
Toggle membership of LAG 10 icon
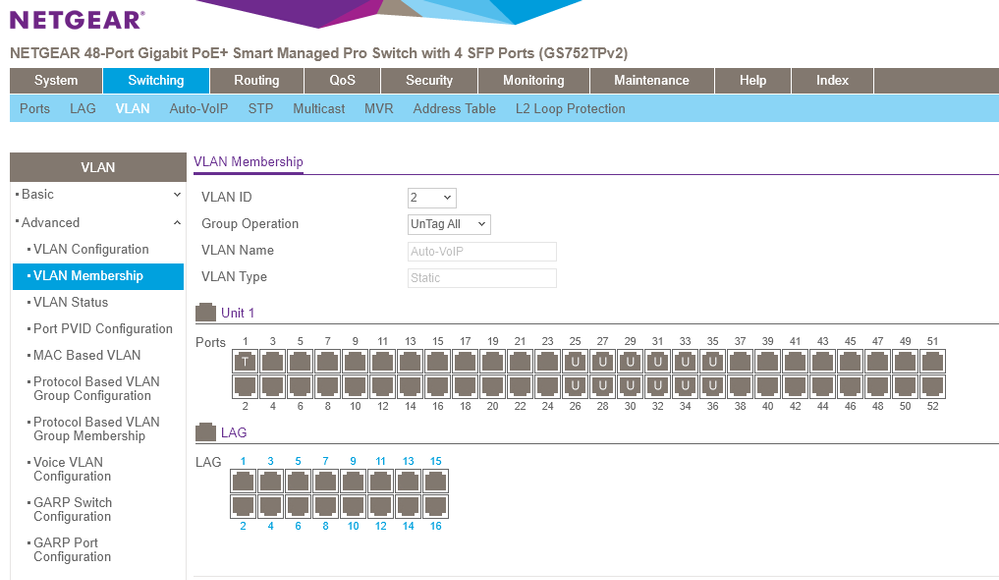point(353,506)
